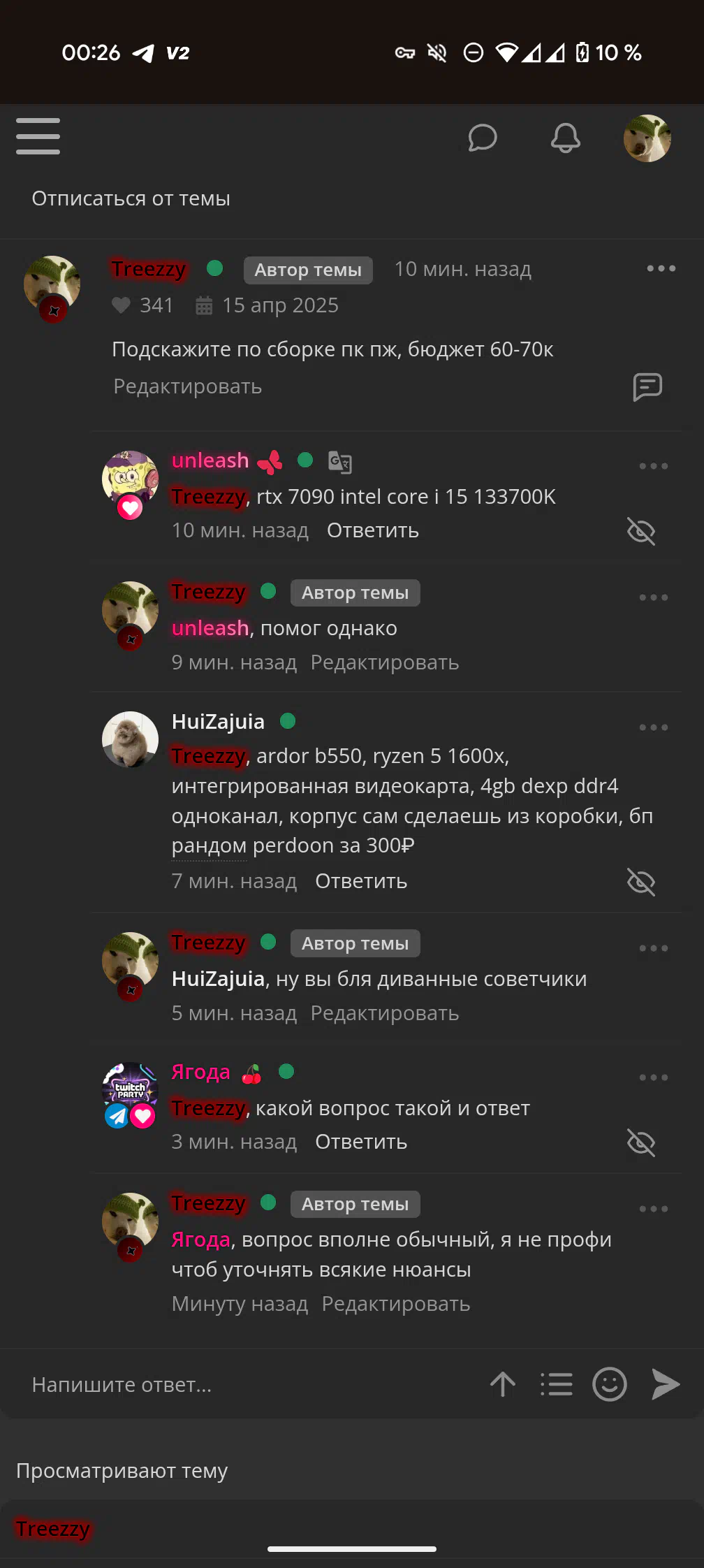The height and width of the screenshot is (1568, 704).
Task: Focus the 'Напишите ответ...' reply field
Action: pyautogui.click(x=244, y=1384)
